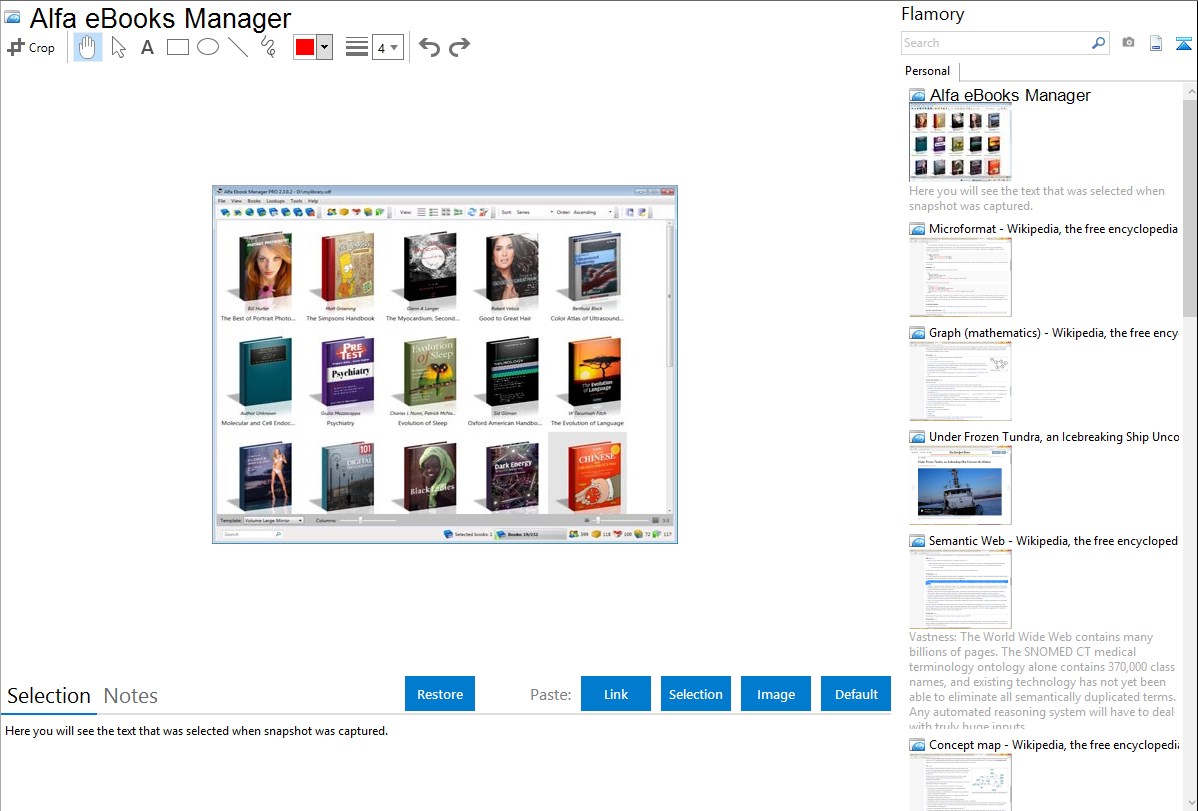Select the Crop tool
The image size is (1198, 811).
click(x=31, y=47)
